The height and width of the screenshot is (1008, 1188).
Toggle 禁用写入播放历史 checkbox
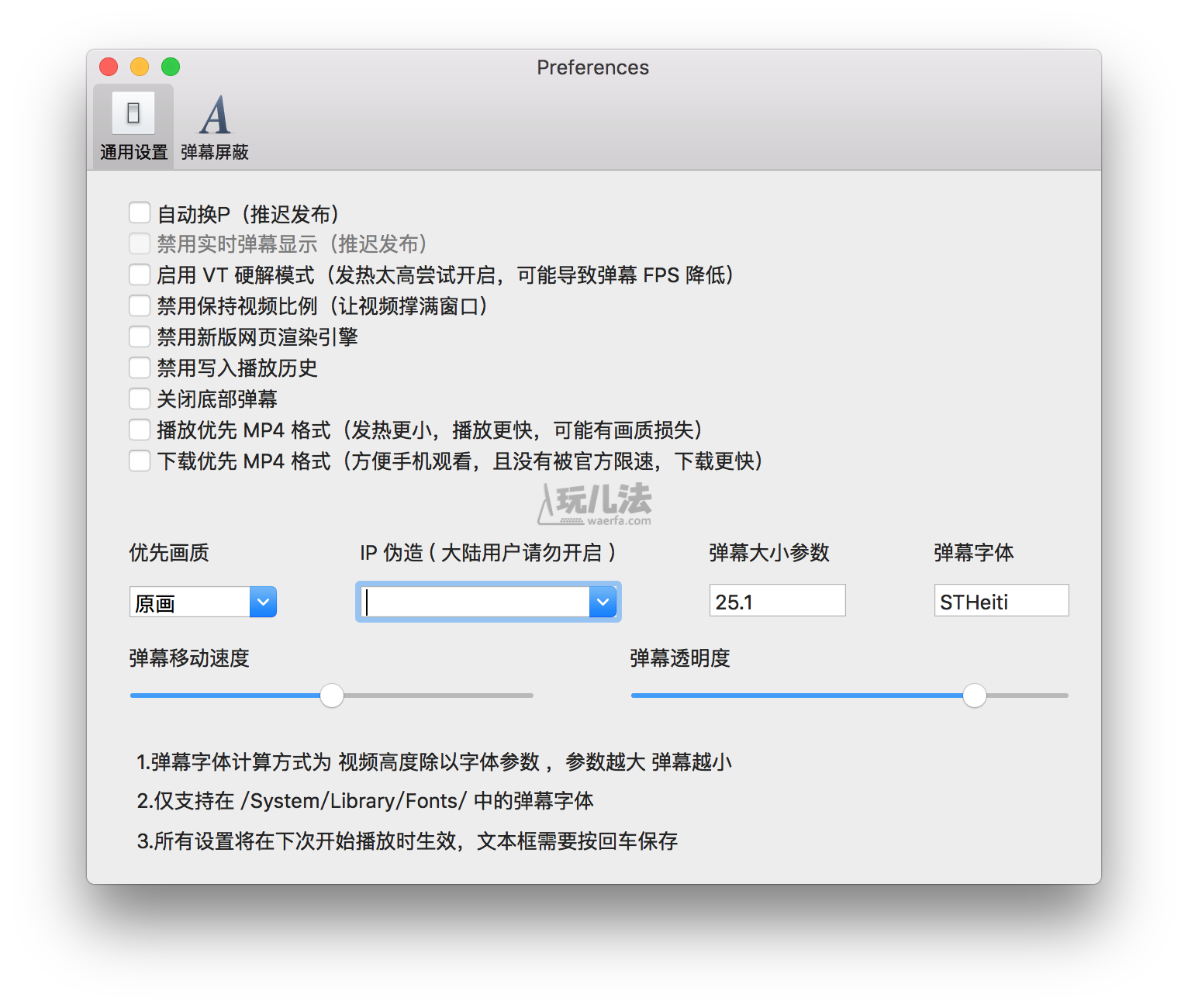click(140, 368)
